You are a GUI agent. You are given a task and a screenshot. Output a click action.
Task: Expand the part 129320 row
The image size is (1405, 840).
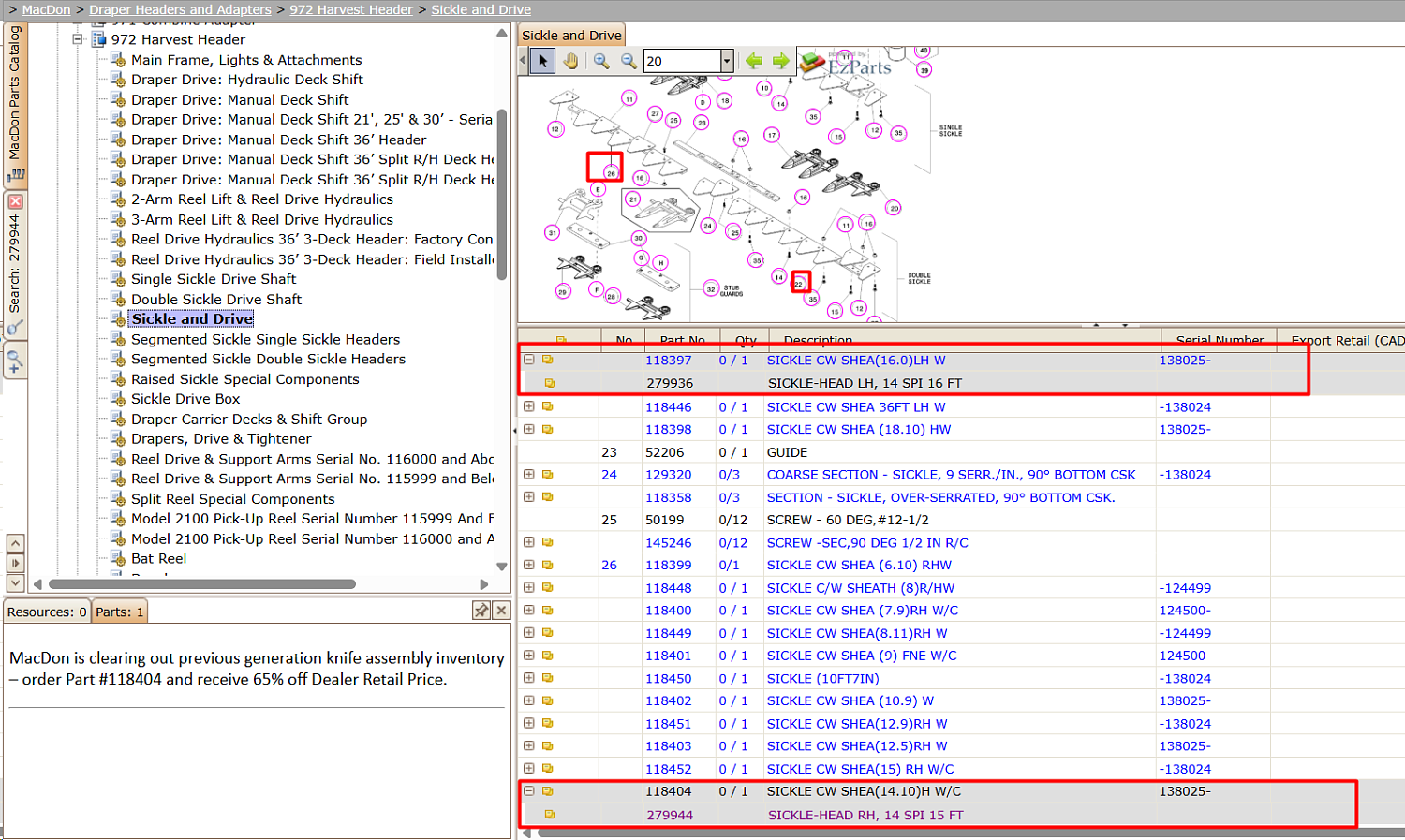click(x=529, y=475)
